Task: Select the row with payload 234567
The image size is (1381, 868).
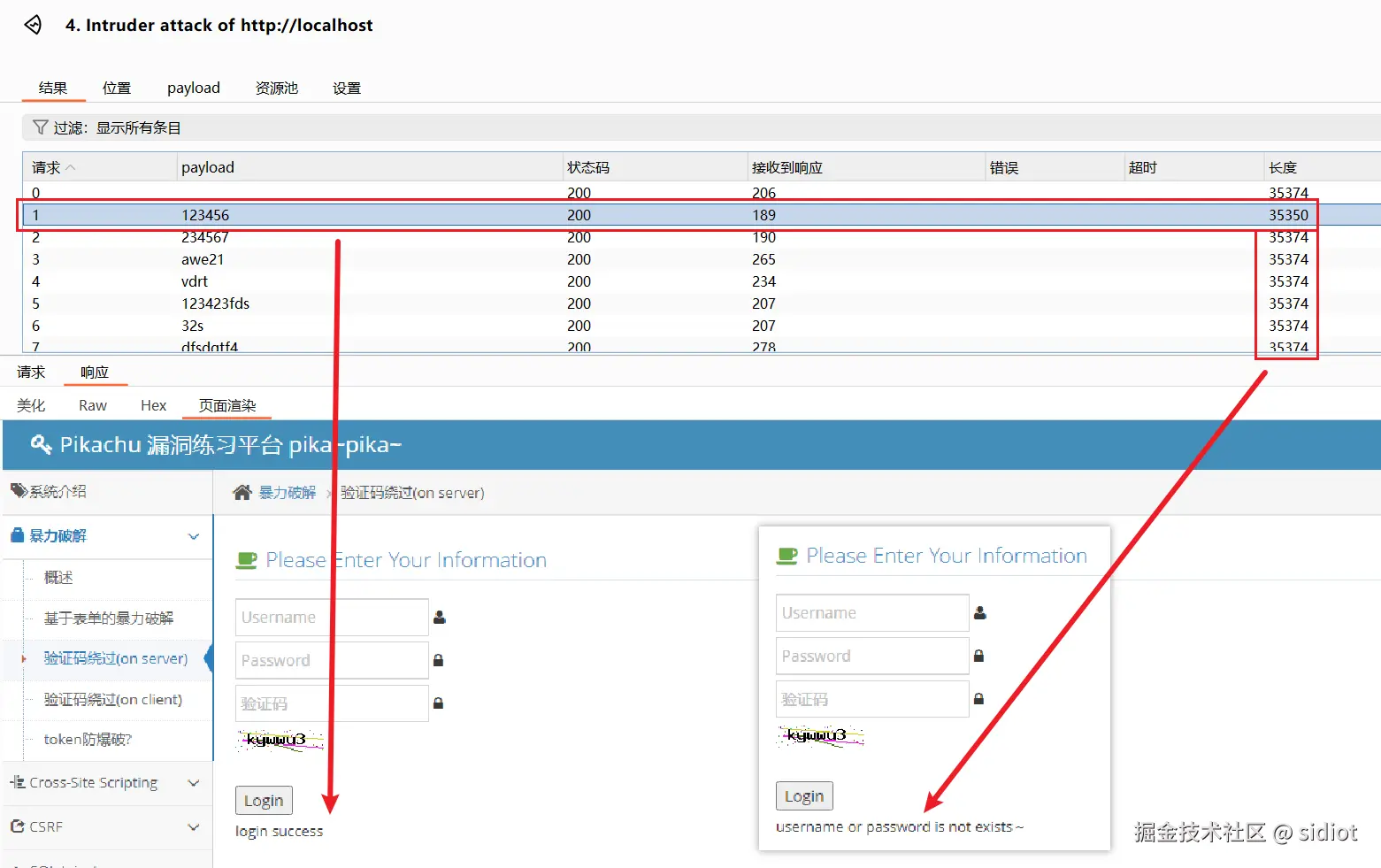Action: coord(702,237)
